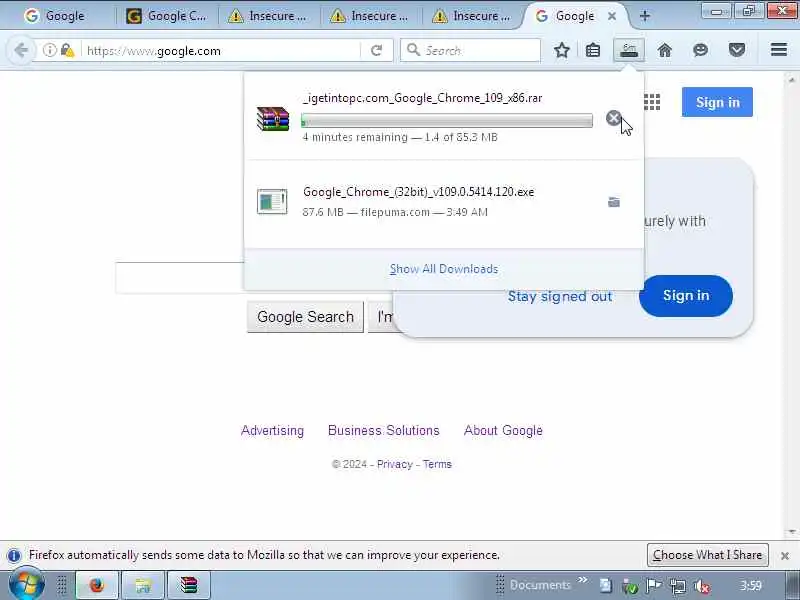Click the rounded Sign in button in popup
Viewport: 800px width, 600px height.
(686, 295)
